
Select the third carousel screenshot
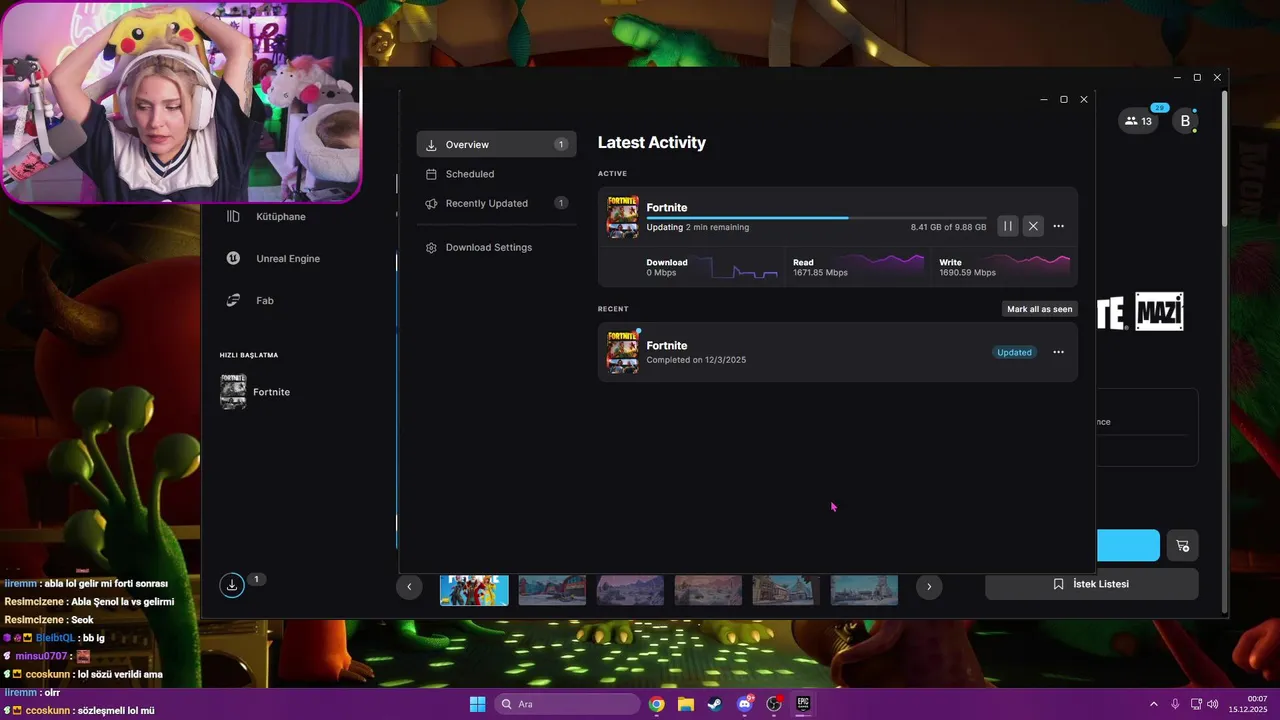[x=630, y=590]
